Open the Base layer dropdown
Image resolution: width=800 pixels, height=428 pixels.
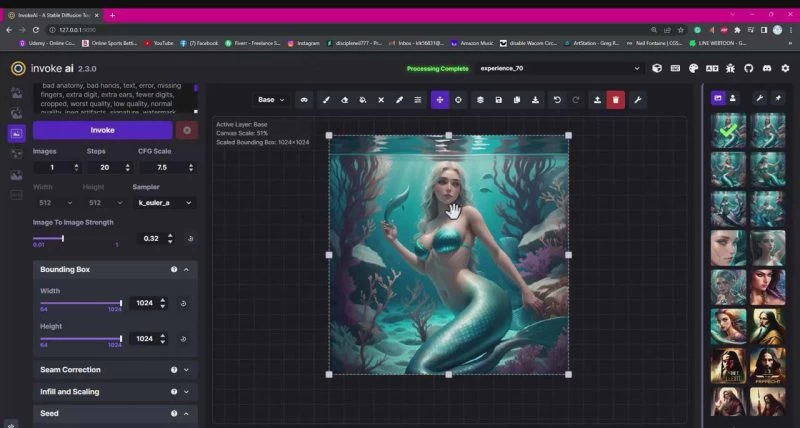coord(270,100)
